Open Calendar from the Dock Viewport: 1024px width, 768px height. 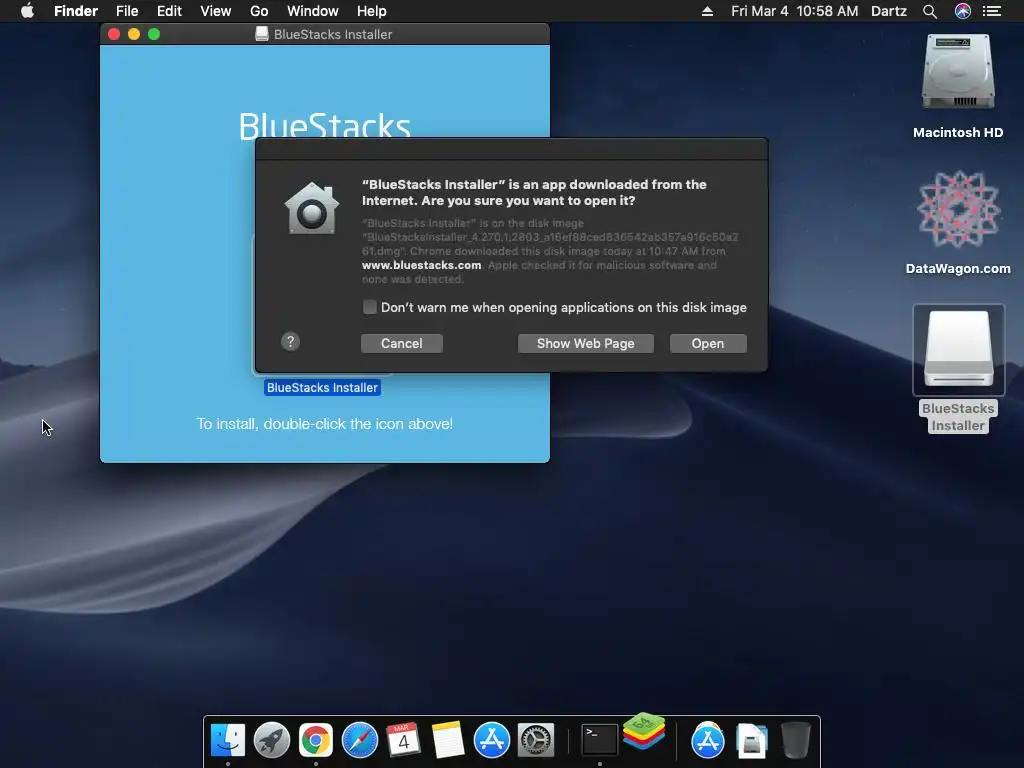(404, 740)
